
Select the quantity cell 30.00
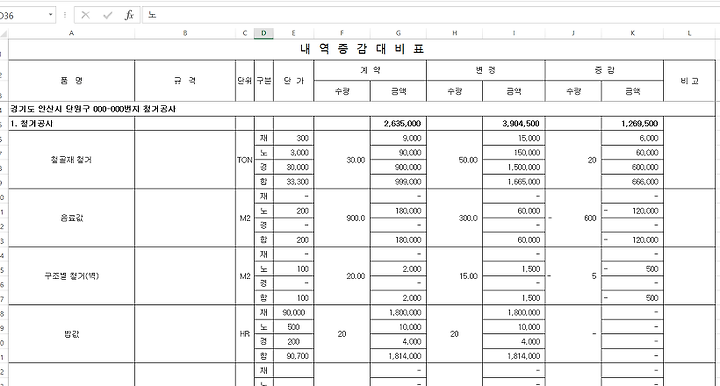click(x=342, y=160)
